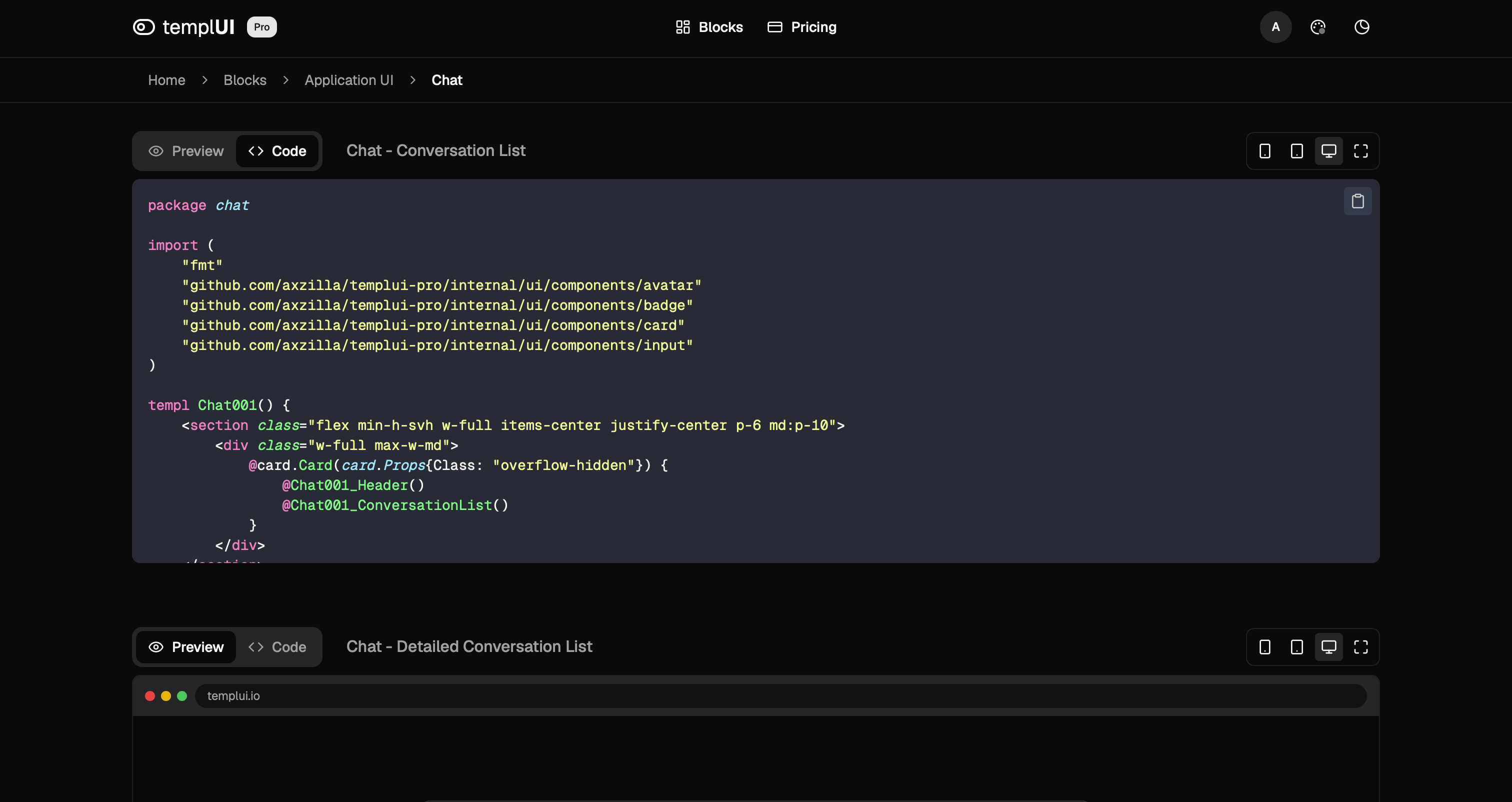Open the theme palette icon
Screen dimensions: 1512x802
(x=1317, y=27)
